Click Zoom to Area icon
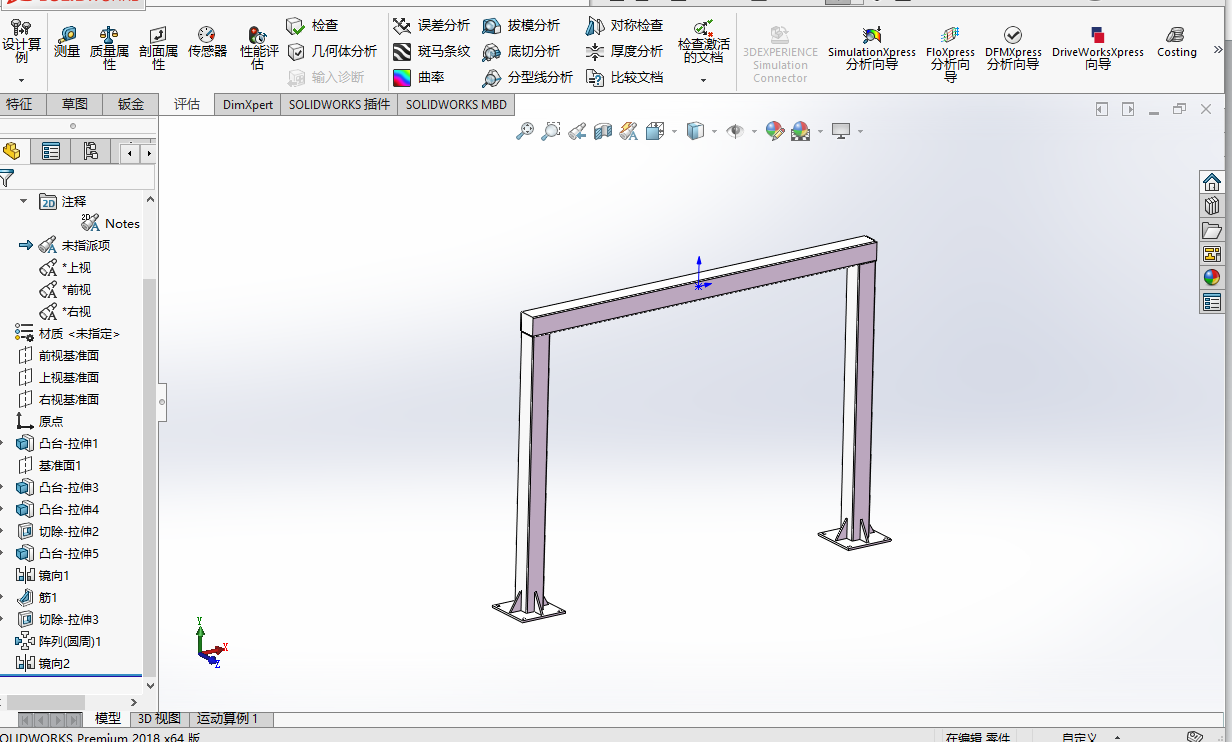The width and height of the screenshot is (1232, 742). [550, 131]
